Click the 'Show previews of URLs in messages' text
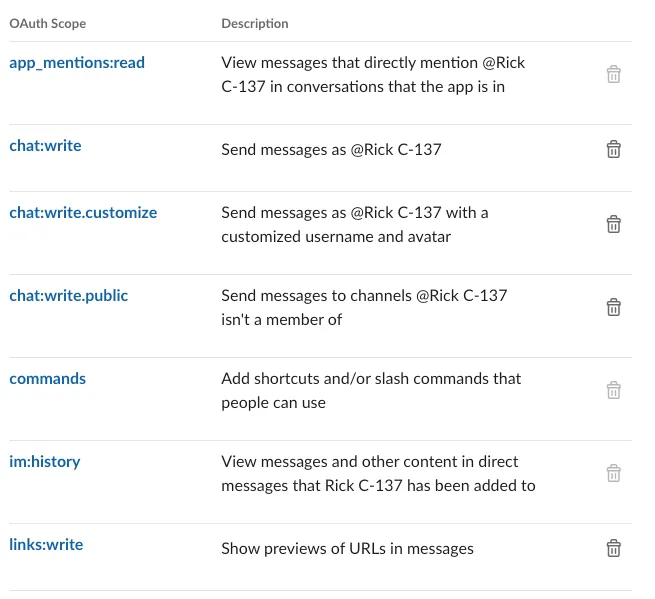 pos(347,548)
